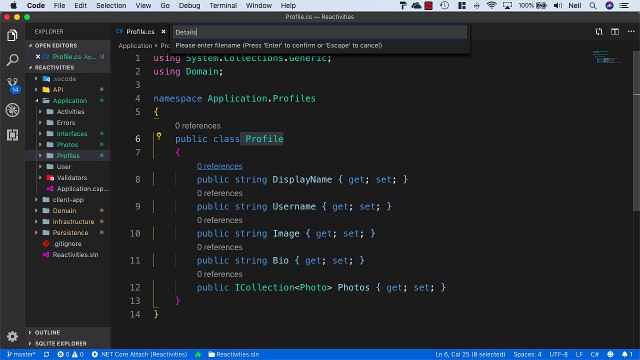Screen dimensions: 640x360
Task: Open the Debug view icon
Action: 12,110
